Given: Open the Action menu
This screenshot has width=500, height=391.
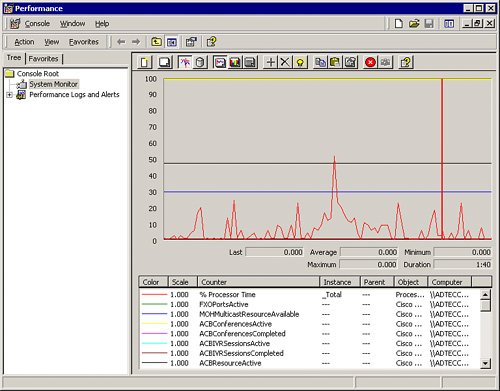Looking at the screenshot, I should coord(24,42).
